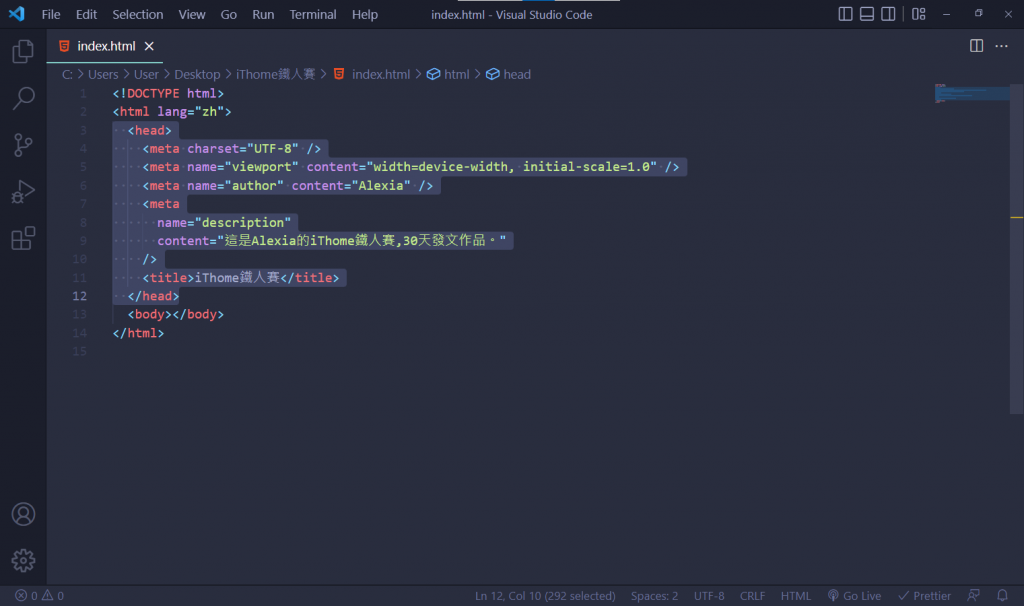Expand the User breadcrumb folder
Screen dimensions: 1024x606
click(146, 74)
